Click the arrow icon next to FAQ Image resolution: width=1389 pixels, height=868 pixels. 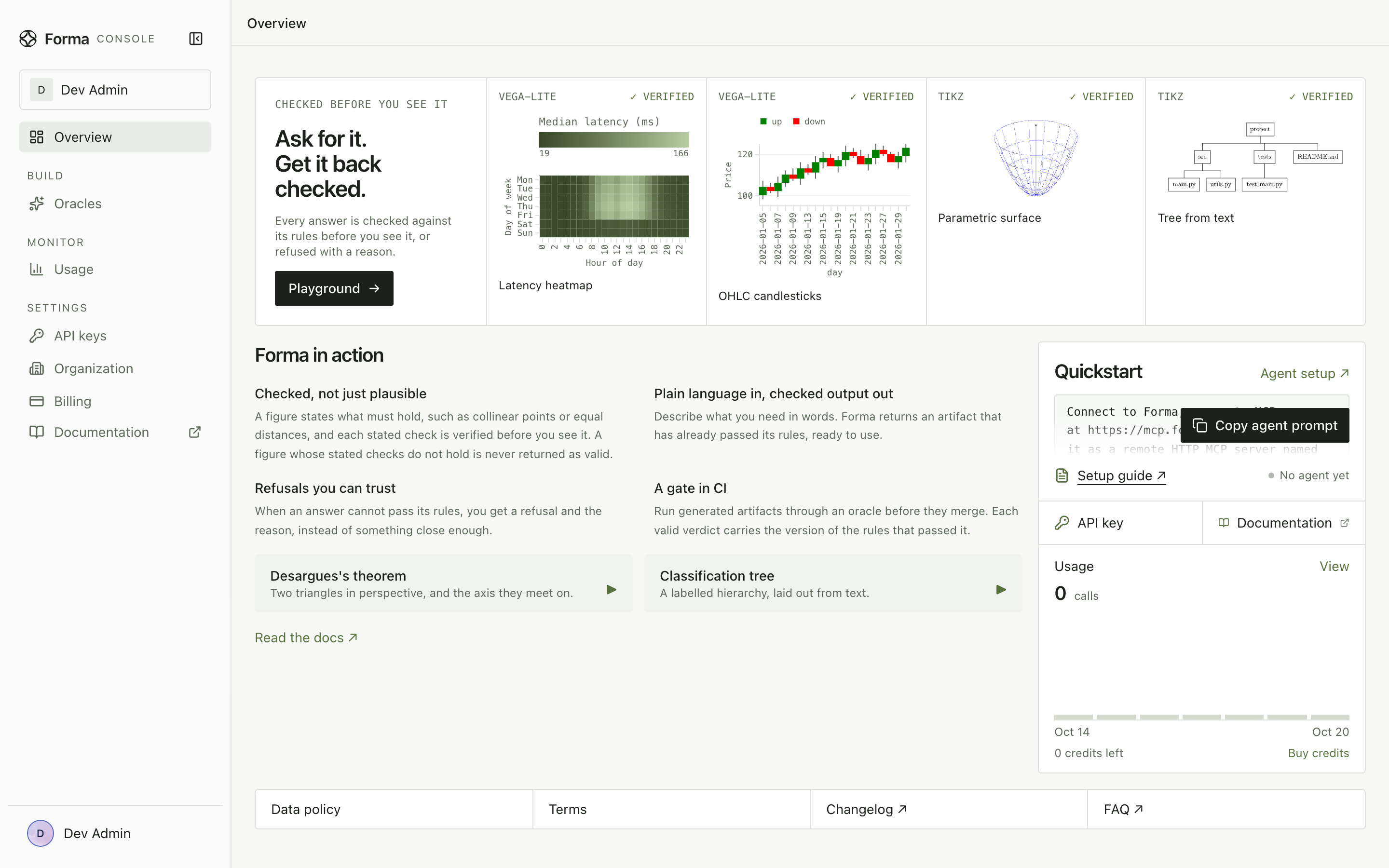click(x=1139, y=809)
